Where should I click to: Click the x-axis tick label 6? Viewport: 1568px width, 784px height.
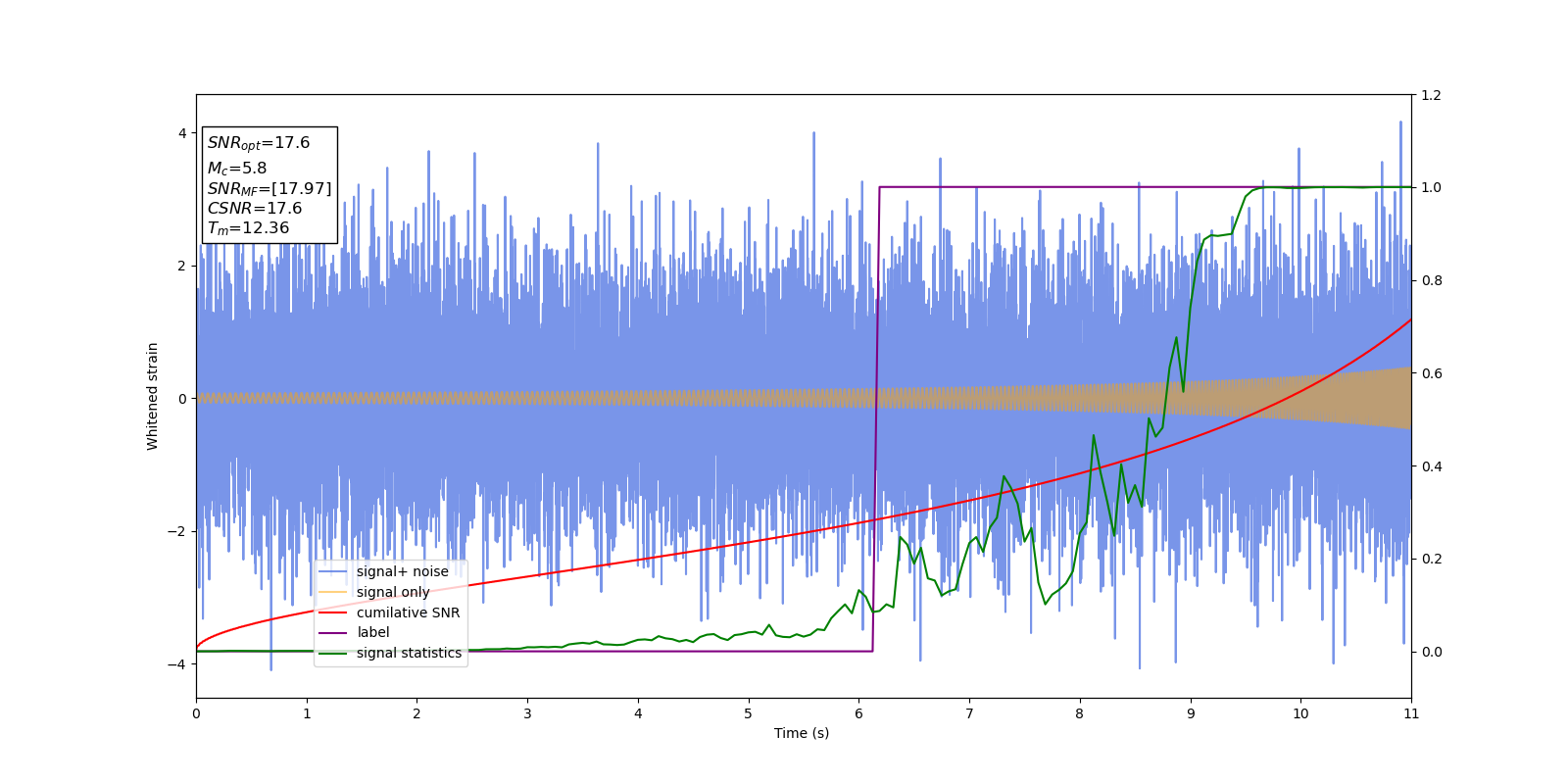coord(858,713)
